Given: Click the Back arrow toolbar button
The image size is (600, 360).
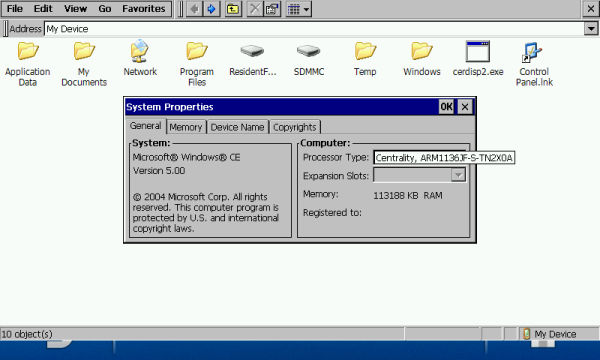Looking at the screenshot, I should (195, 9).
